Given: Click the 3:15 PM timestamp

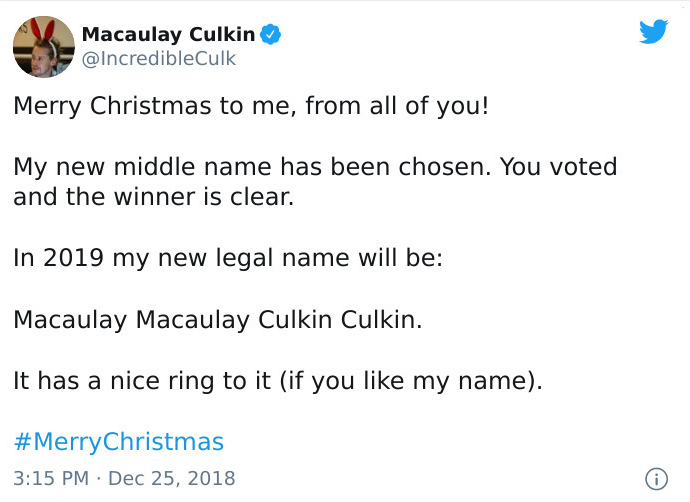Looking at the screenshot, I should [x=50, y=478].
